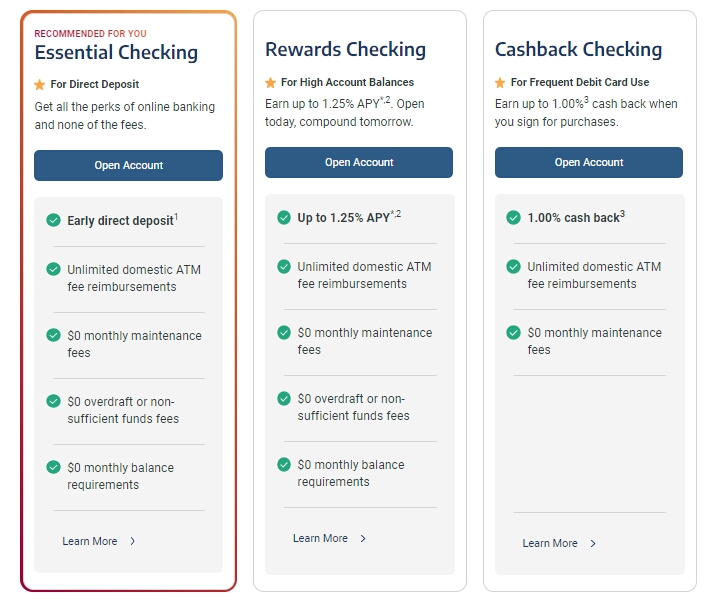Click green checkmark next to Early direct deposit
This screenshot has width=719, height=611.
[53, 220]
